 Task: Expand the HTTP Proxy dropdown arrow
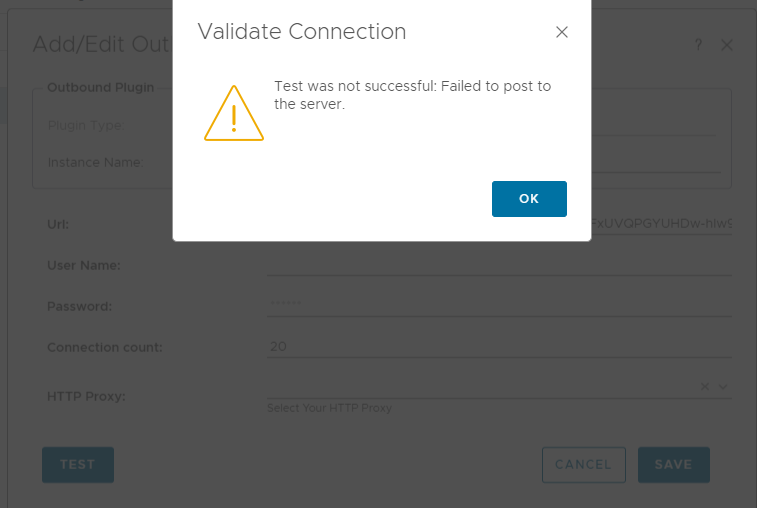click(x=722, y=387)
